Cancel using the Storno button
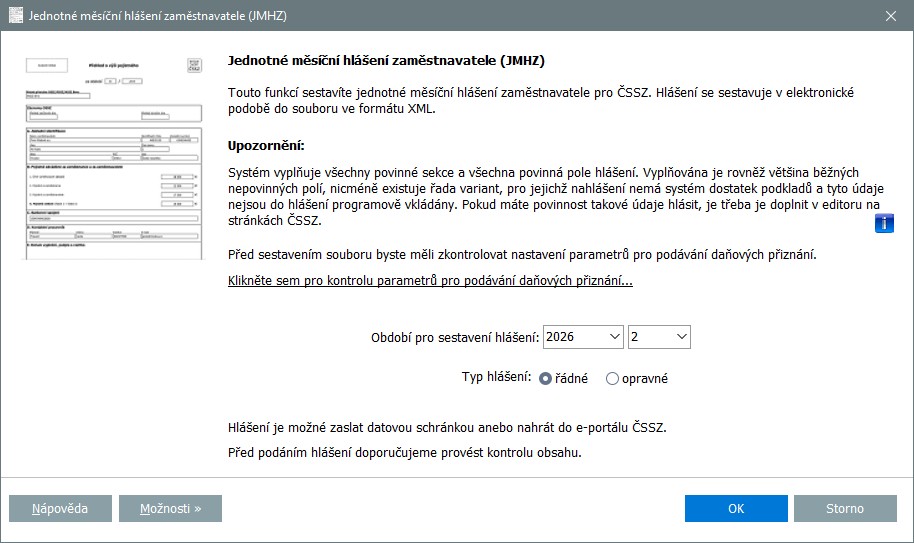Viewport: 914px width, 543px height. tap(845, 508)
